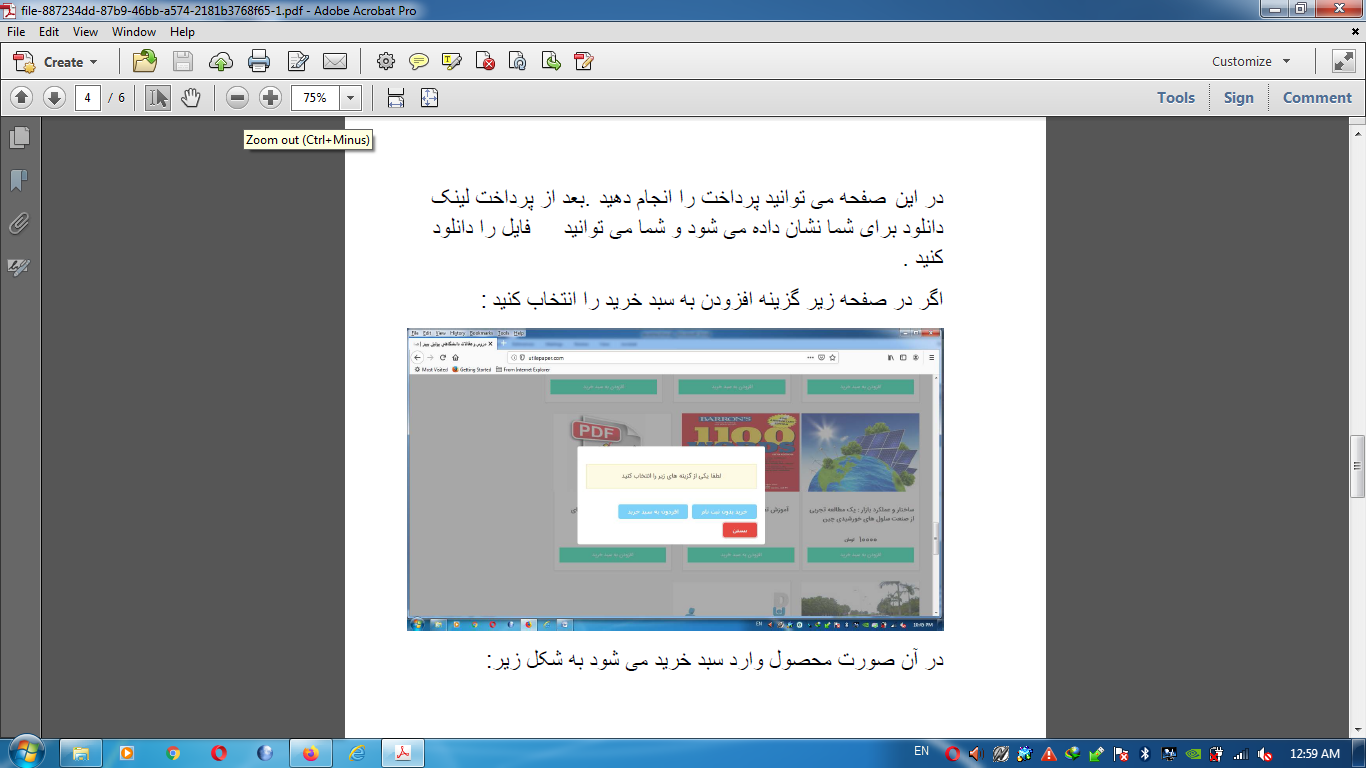The image size is (1366, 768).
Task: Open the File menu
Action: pos(16,32)
